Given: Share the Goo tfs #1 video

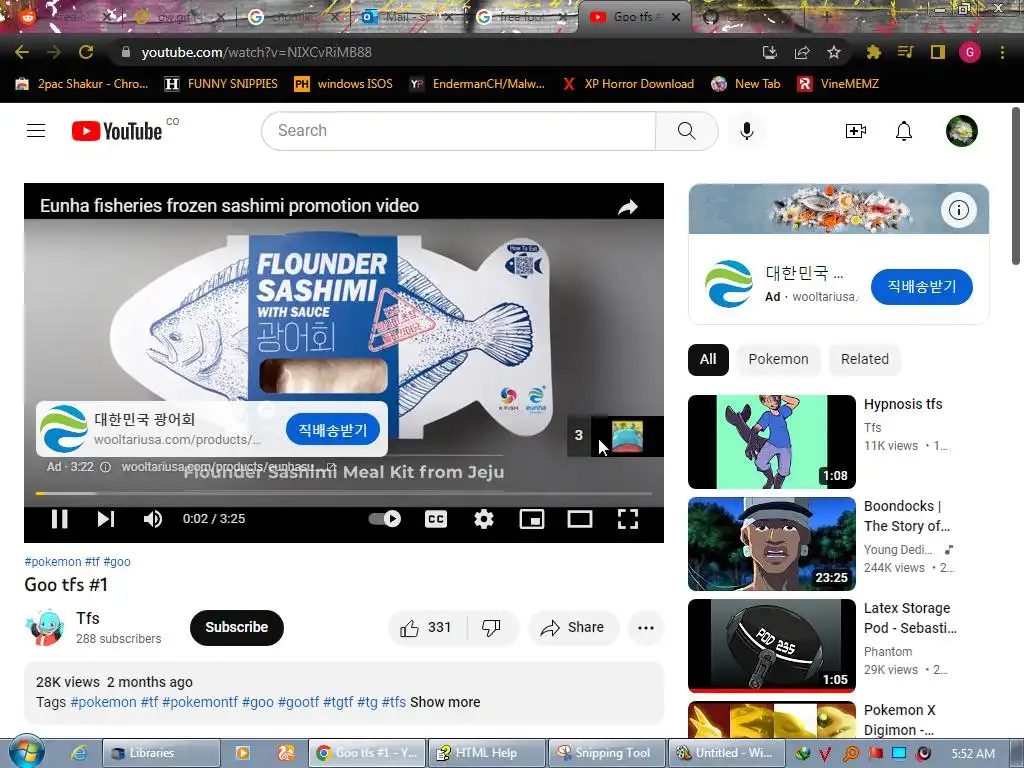Looking at the screenshot, I should point(573,628).
